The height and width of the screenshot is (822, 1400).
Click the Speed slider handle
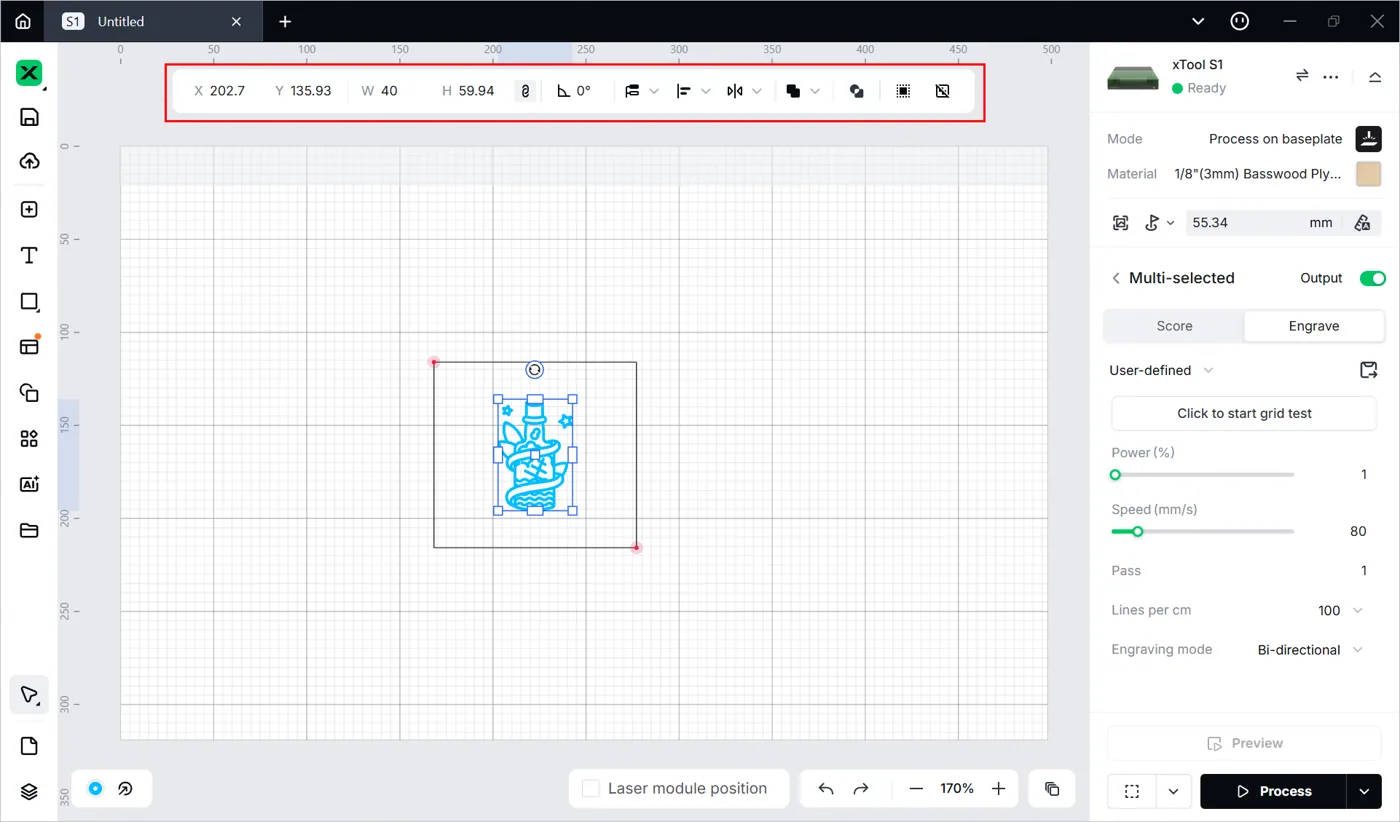(1137, 532)
